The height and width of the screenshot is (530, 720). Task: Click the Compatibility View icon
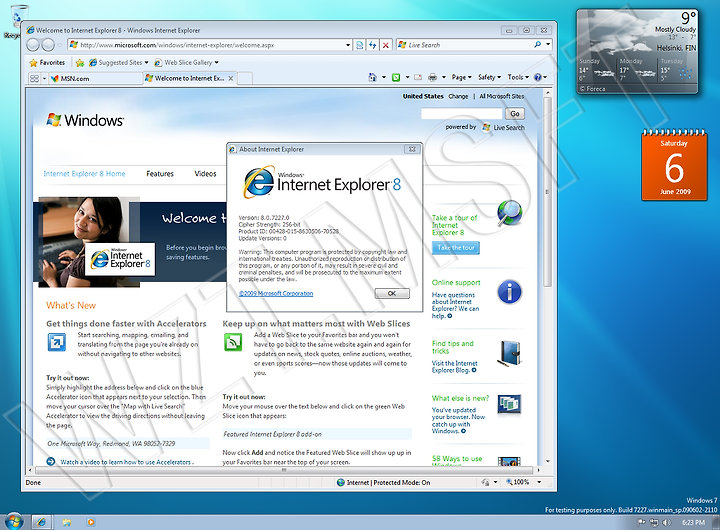pyautogui.click(x=360, y=45)
